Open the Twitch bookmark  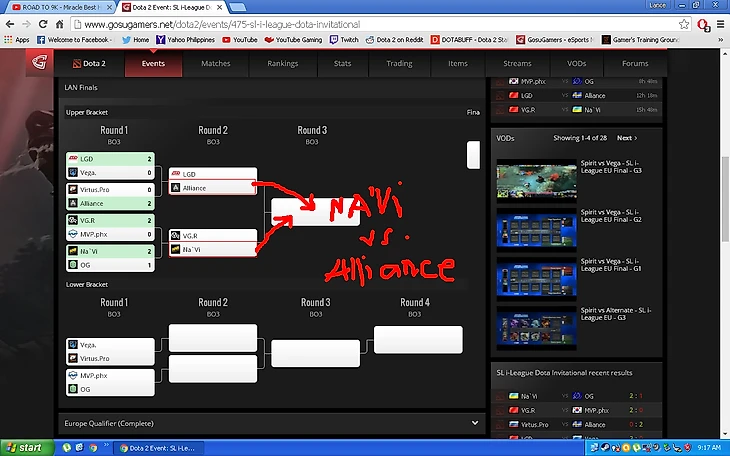pyautogui.click(x=343, y=40)
